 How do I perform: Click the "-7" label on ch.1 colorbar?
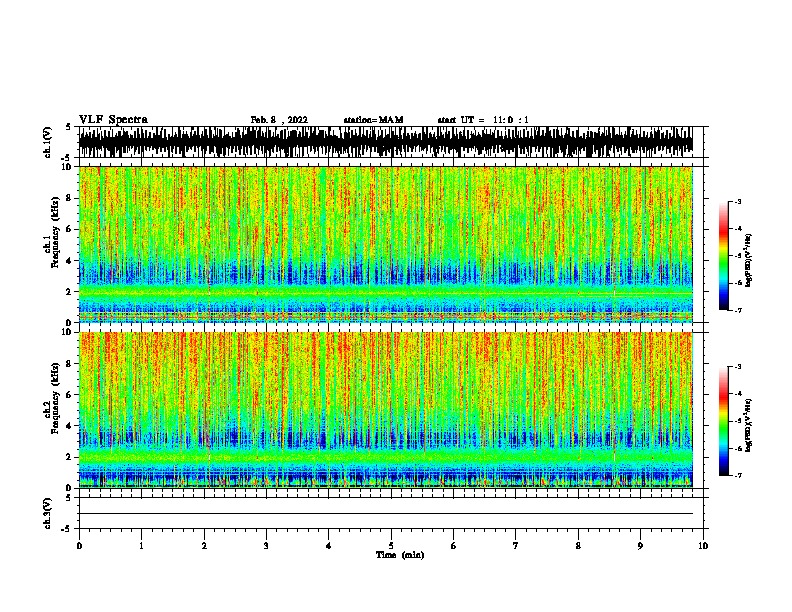(x=738, y=310)
